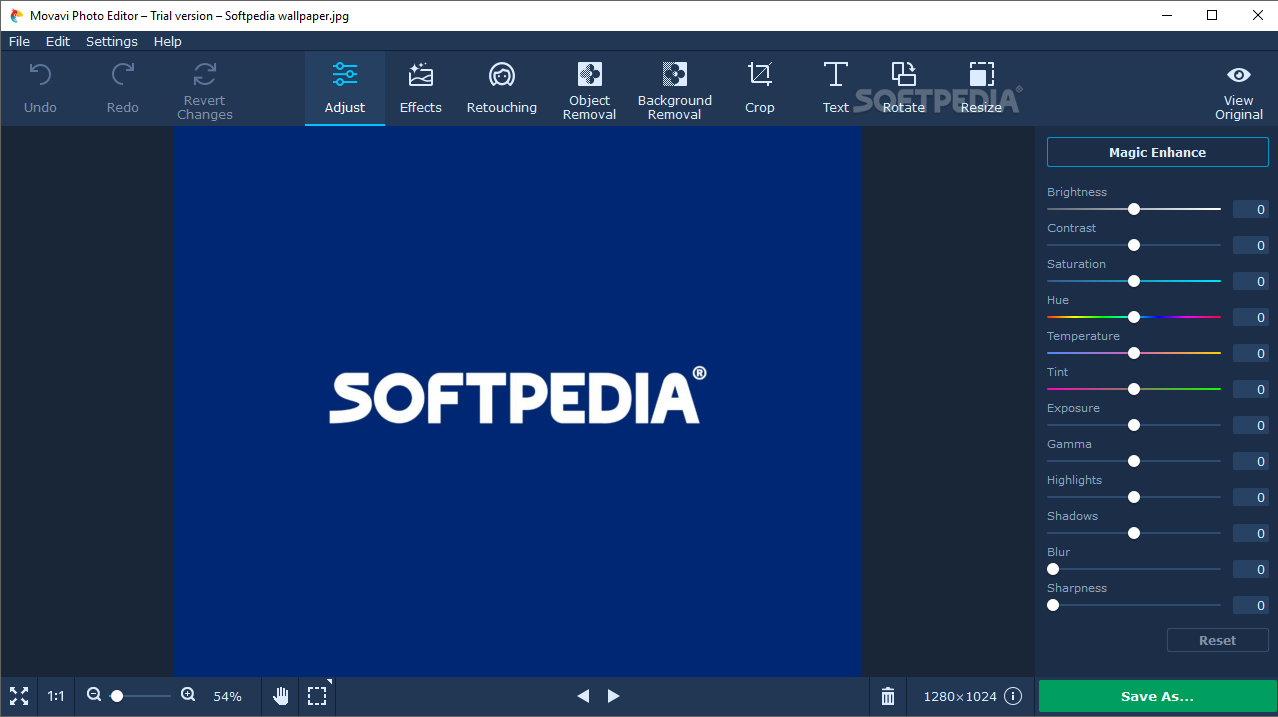The height and width of the screenshot is (717, 1278).
Task: Switch to fullscreen fit view icon
Action: tap(19, 696)
